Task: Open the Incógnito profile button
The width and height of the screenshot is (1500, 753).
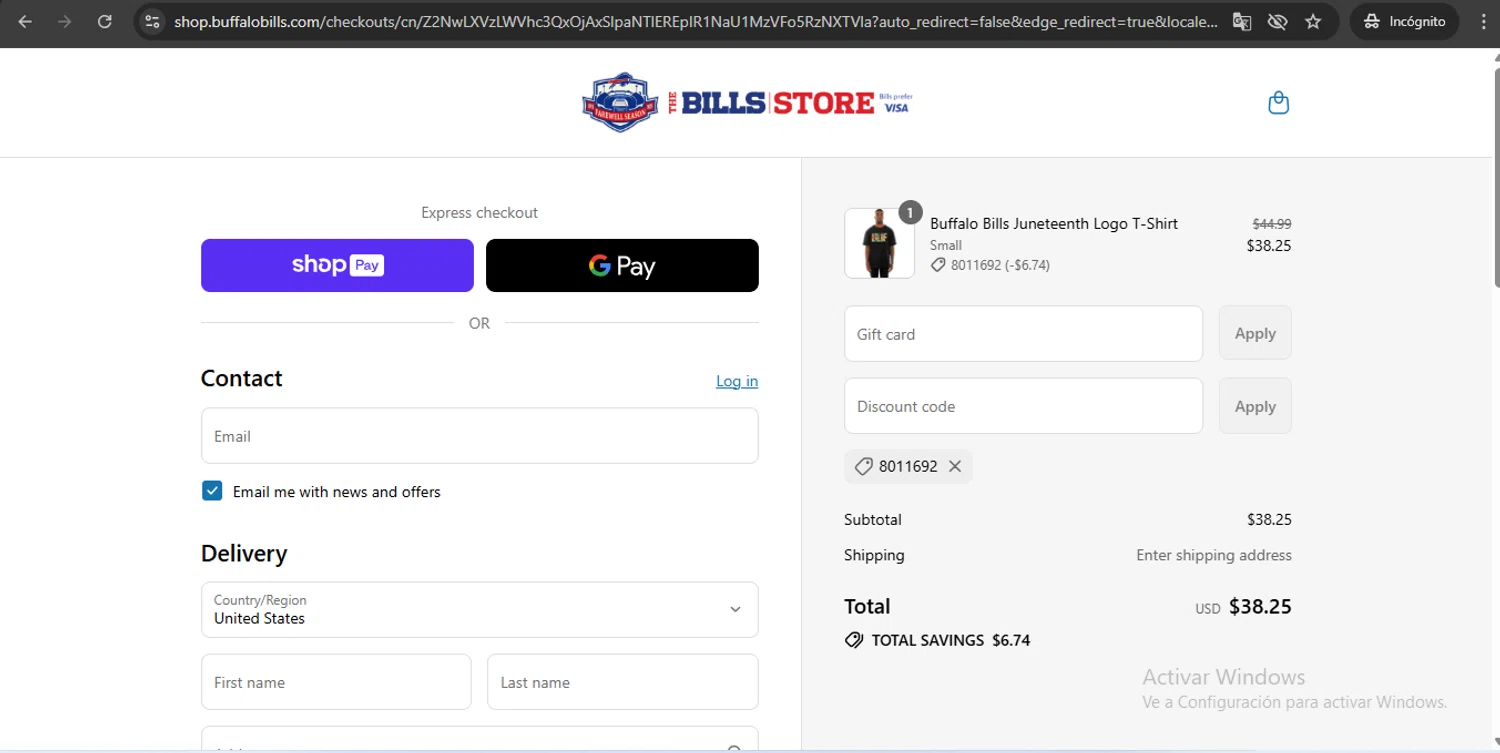Action: click(1404, 21)
